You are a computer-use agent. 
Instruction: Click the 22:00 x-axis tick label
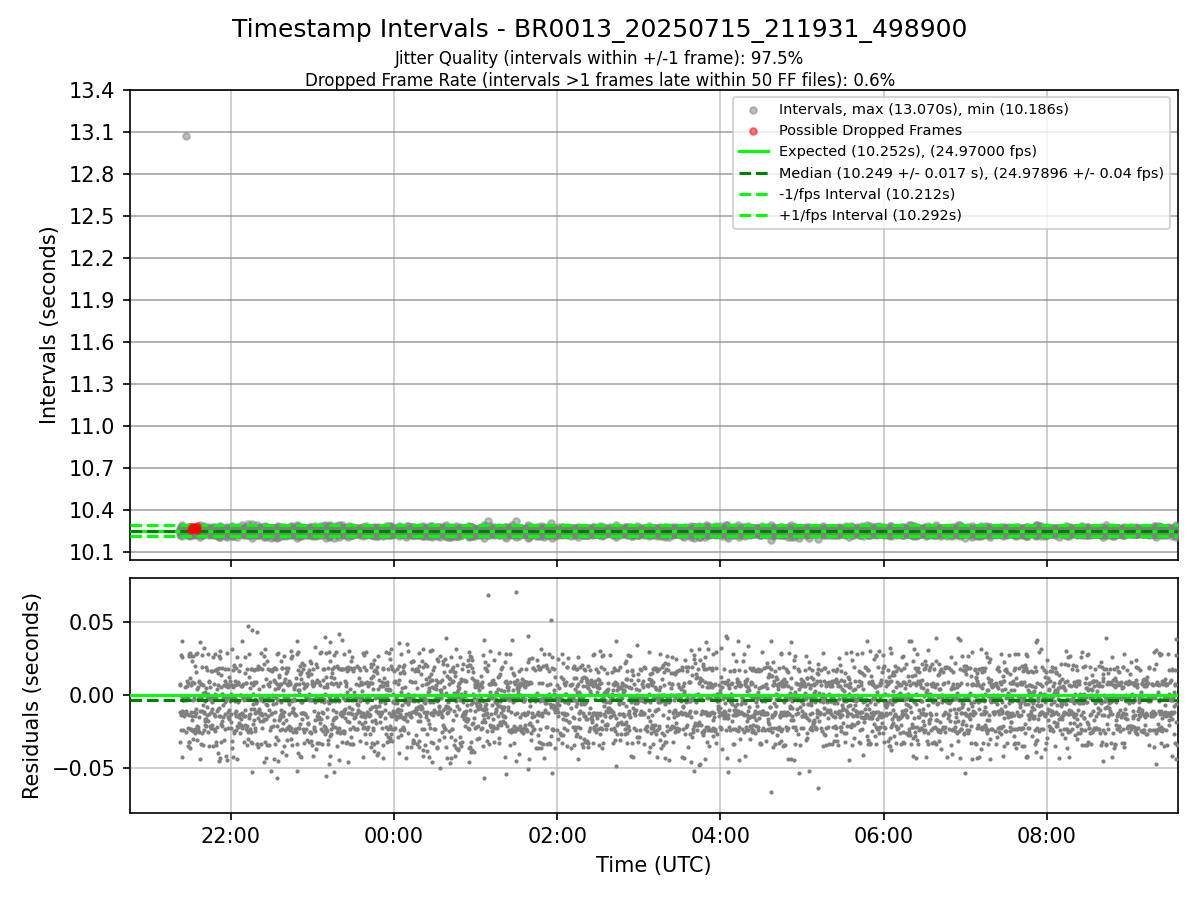pyautogui.click(x=231, y=835)
